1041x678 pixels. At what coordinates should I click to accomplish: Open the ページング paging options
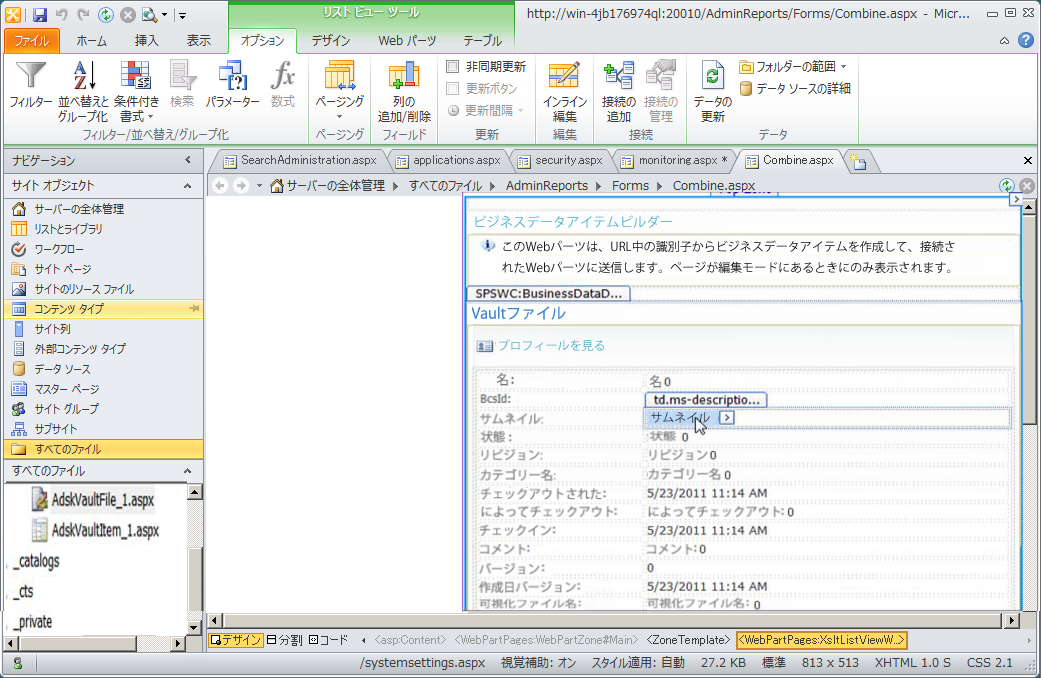339,91
